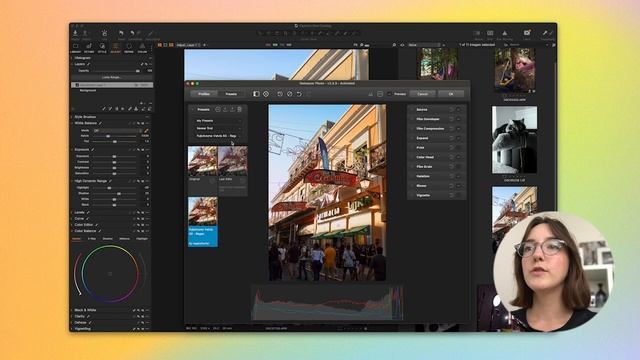This screenshot has width=640, height=360.
Task: Switch to the Profiles tab in Dehancer
Action: tap(204, 94)
